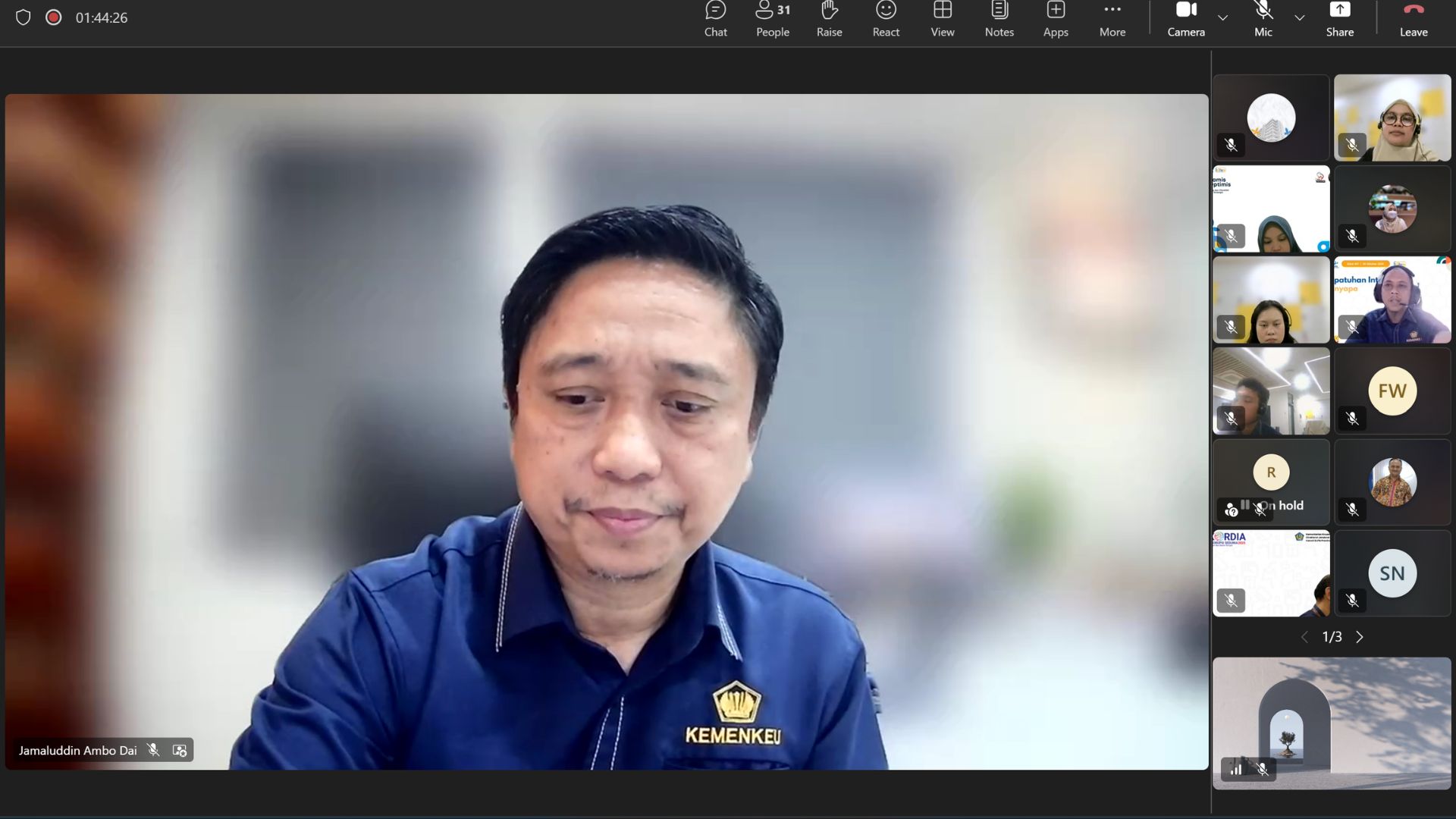Expand Mic options dropdown arrow
Screen dimensions: 1456x819
click(1299, 17)
